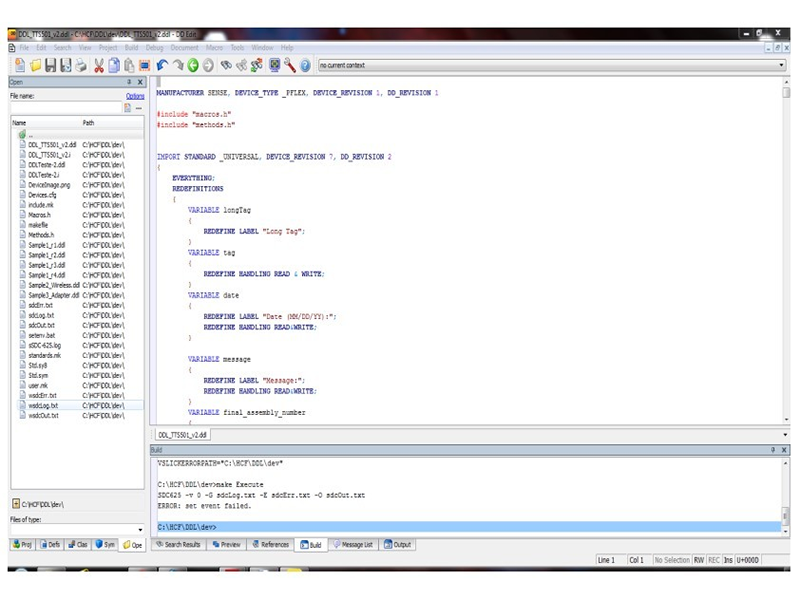Select file Methods.h in the list
800x600 pixels.
pos(41,235)
